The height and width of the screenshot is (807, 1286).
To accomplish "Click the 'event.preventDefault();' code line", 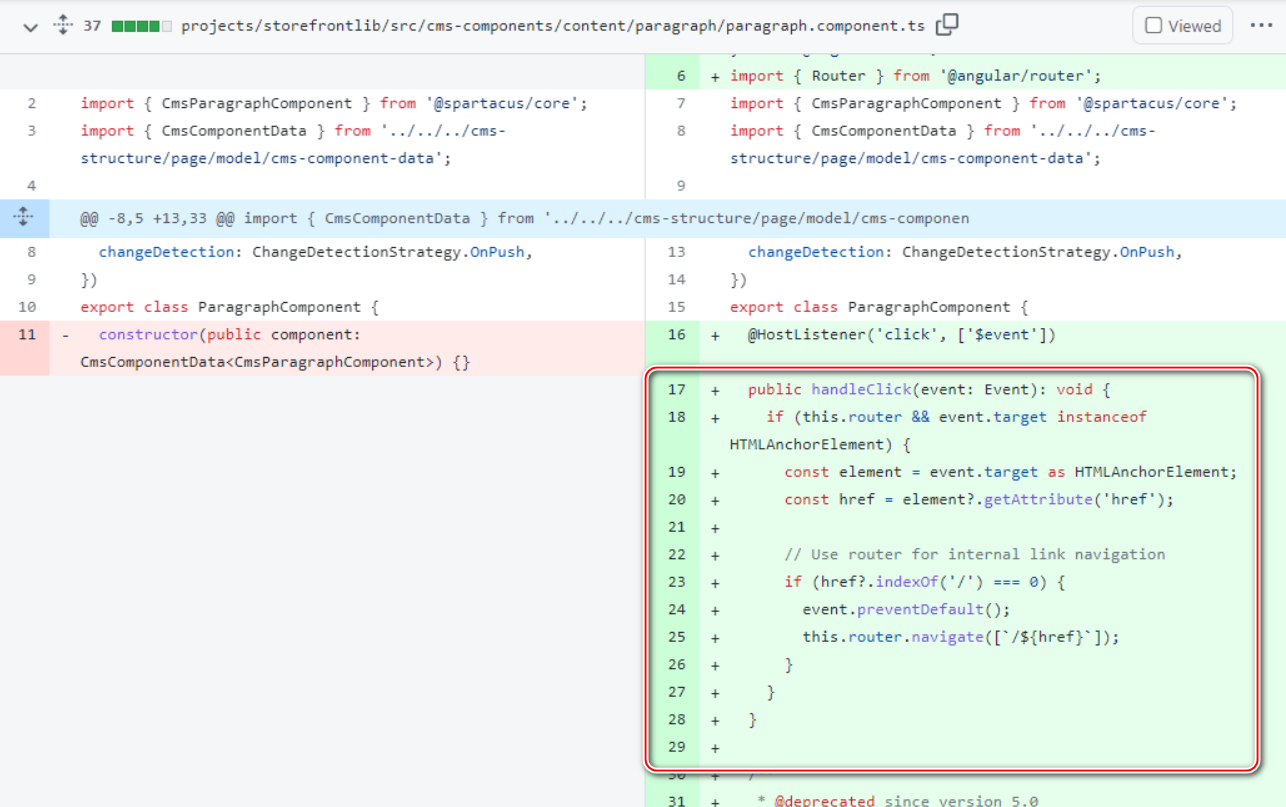I will pos(906,609).
